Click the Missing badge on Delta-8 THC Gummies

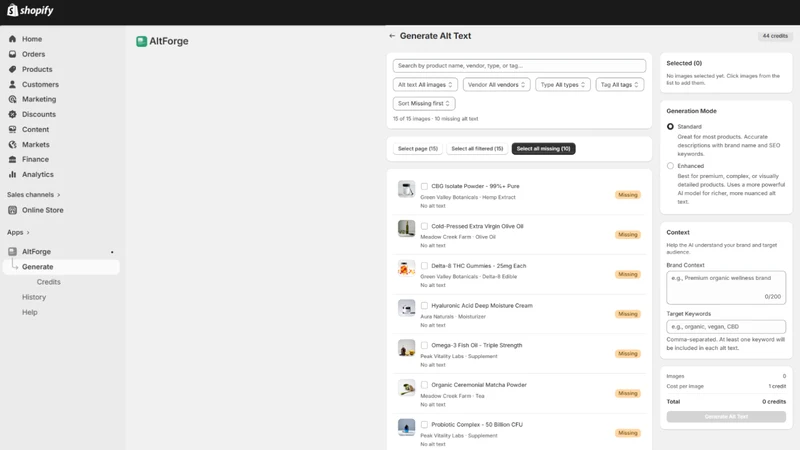tap(628, 274)
